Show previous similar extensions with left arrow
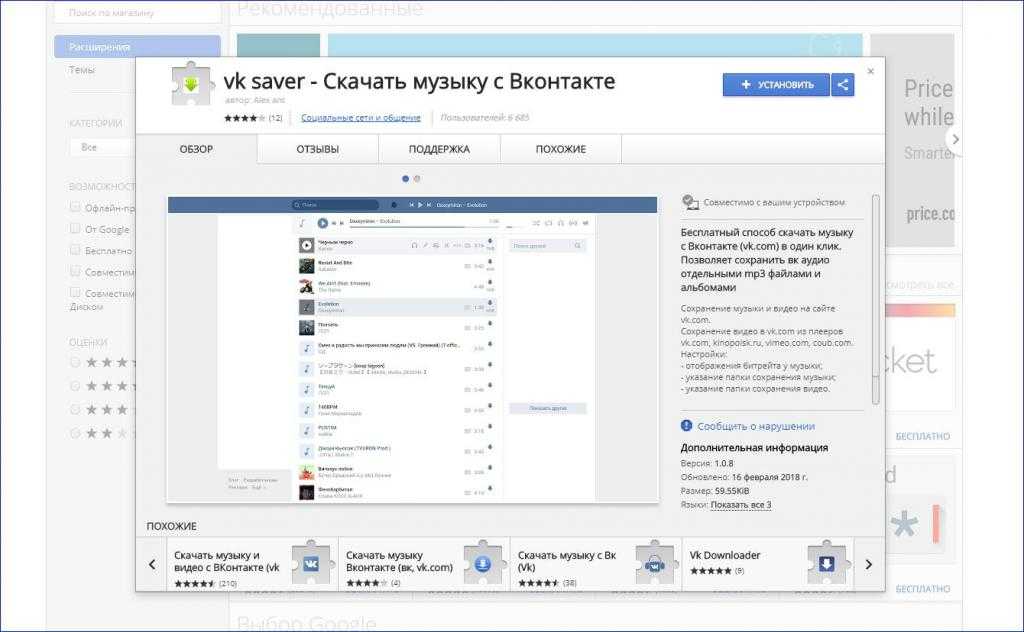 coord(152,564)
